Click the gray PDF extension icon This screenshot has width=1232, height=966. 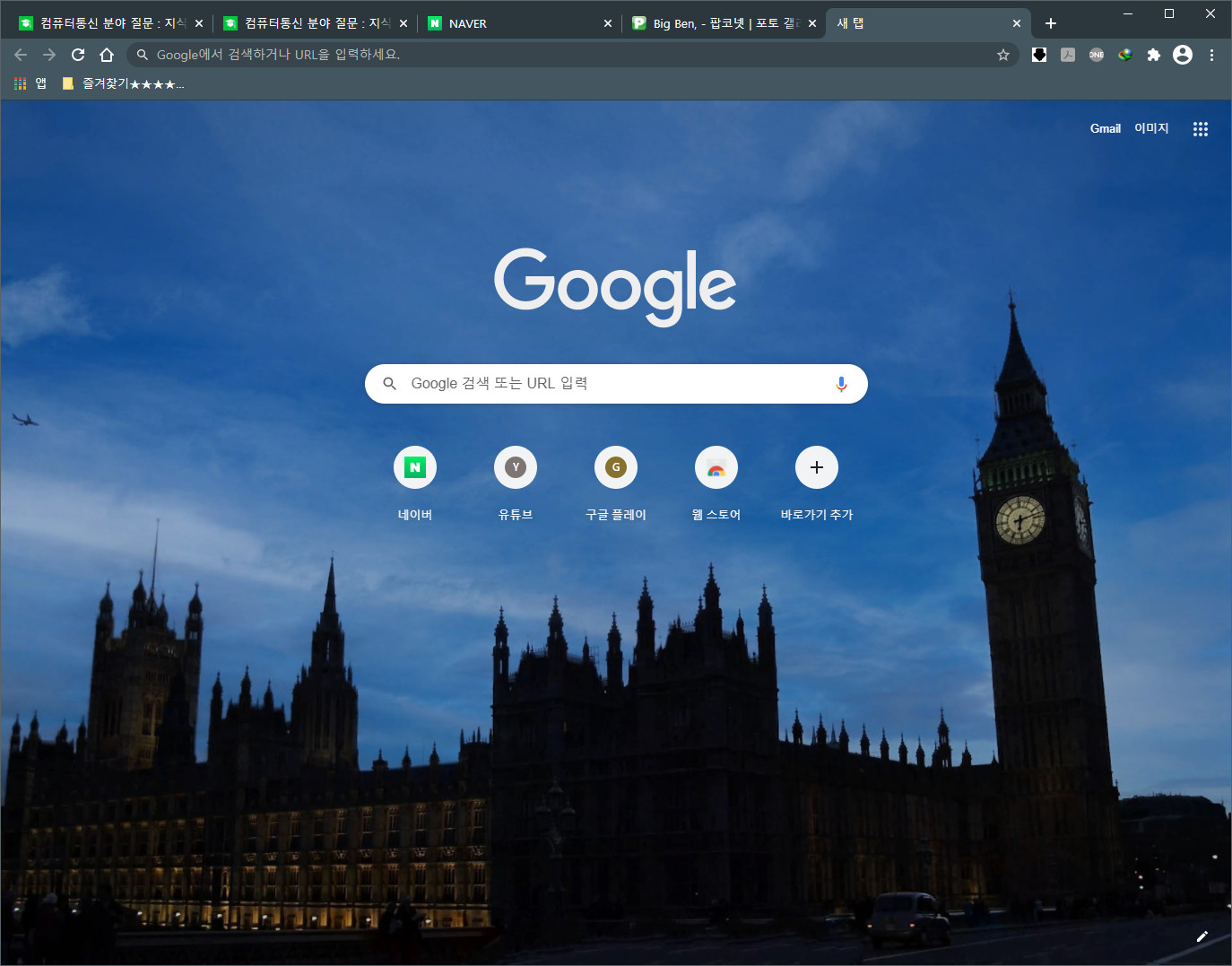pyautogui.click(x=1068, y=55)
